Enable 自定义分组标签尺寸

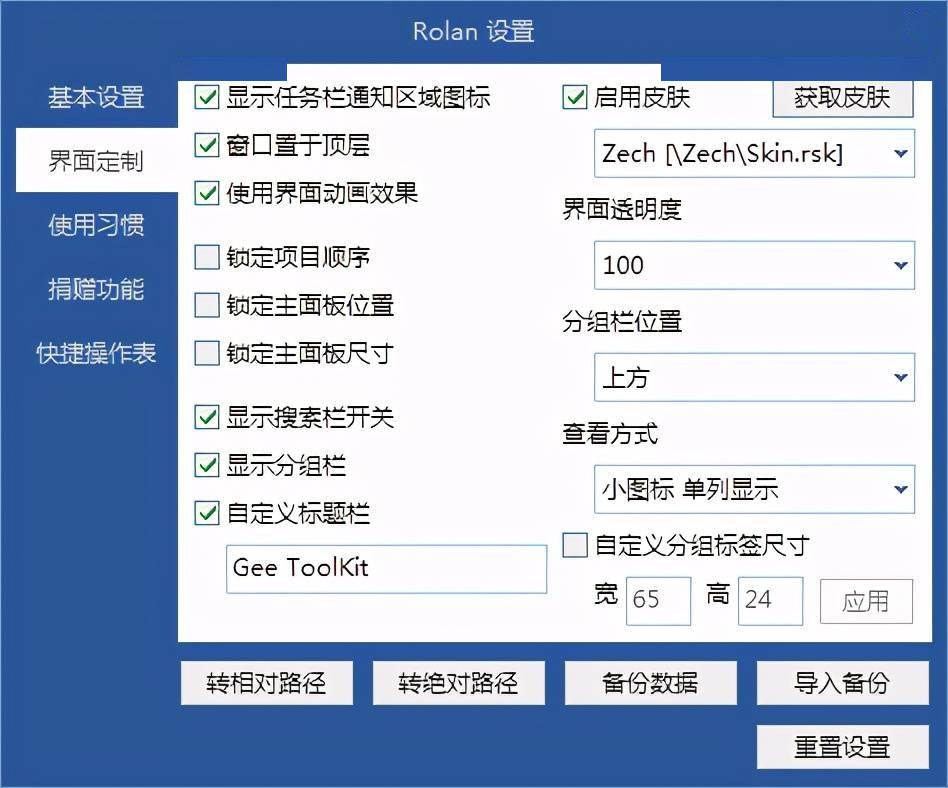click(576, 545)
